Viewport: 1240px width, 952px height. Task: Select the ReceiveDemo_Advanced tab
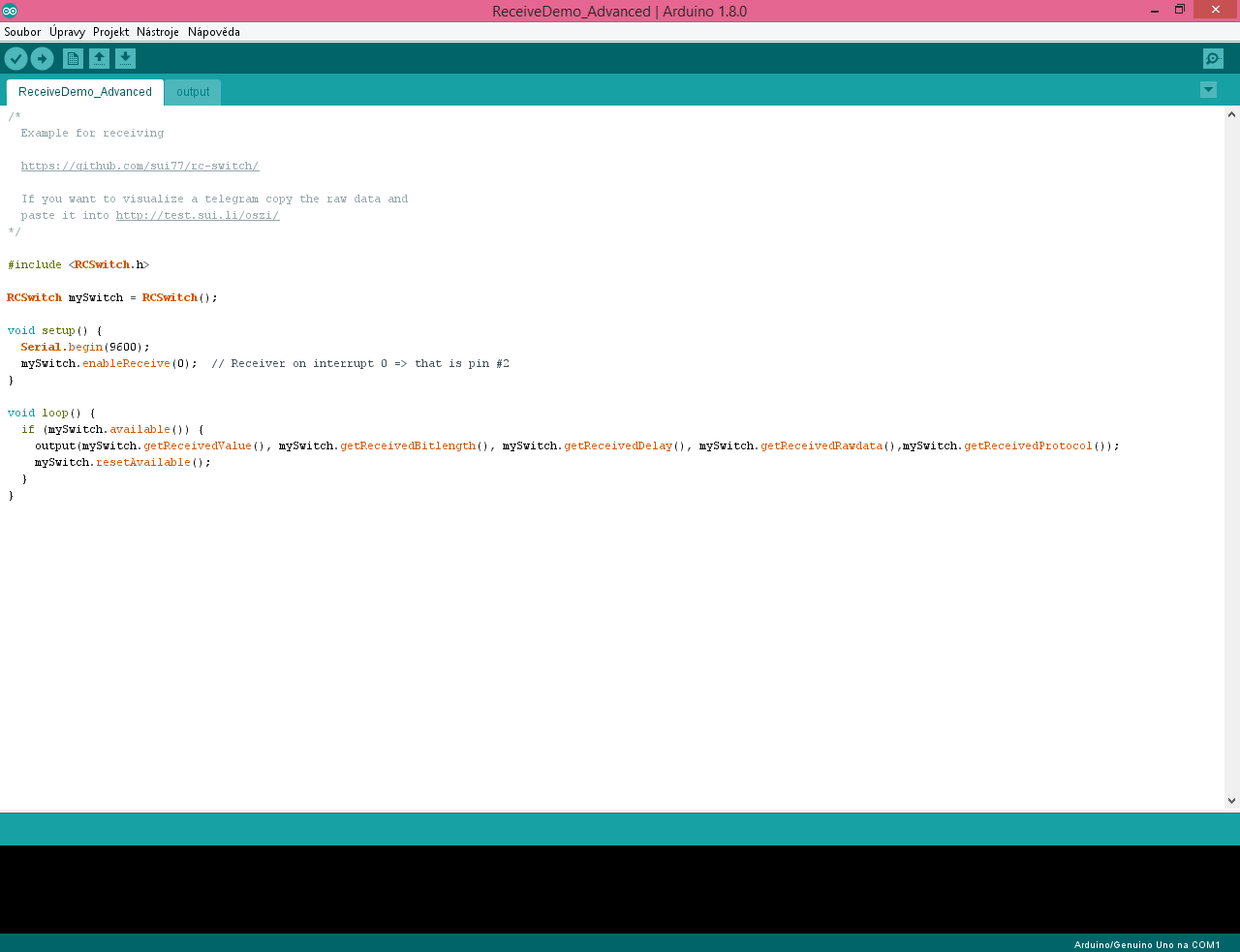pos(85,92)
